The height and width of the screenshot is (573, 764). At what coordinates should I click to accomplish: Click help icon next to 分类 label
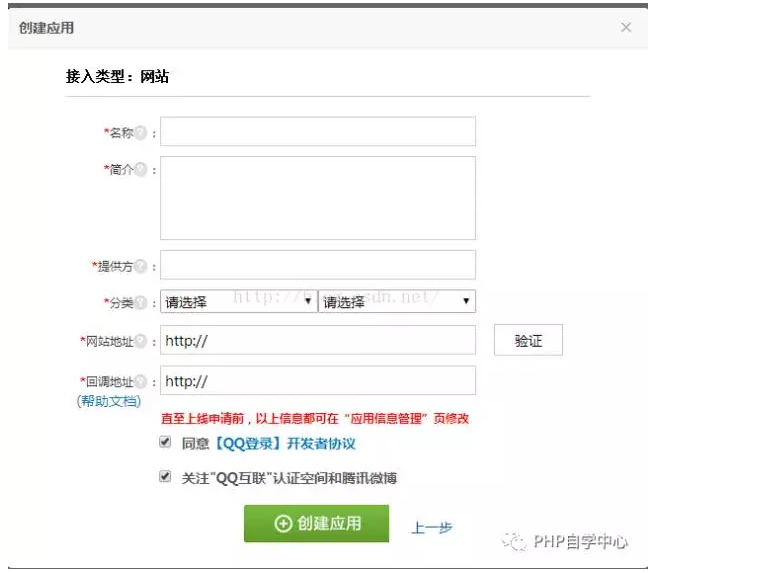coord(140,303)
